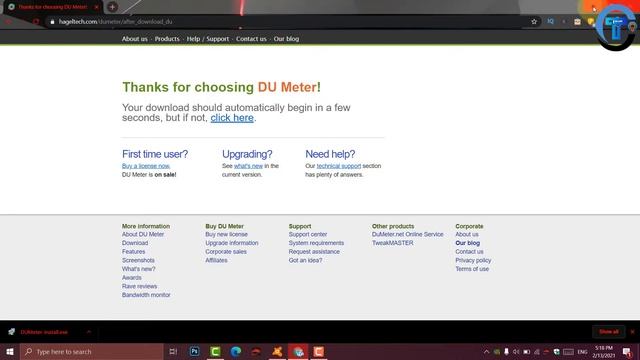This screenshot has width=640, height=360.
Task: Open the Download footer link
Action: click(x=135, y=243)
